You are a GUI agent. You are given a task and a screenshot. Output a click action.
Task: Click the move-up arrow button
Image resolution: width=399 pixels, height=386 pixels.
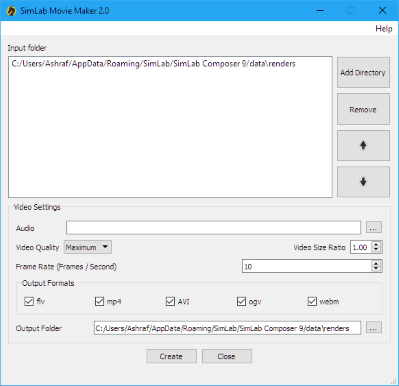pos(363,145)
